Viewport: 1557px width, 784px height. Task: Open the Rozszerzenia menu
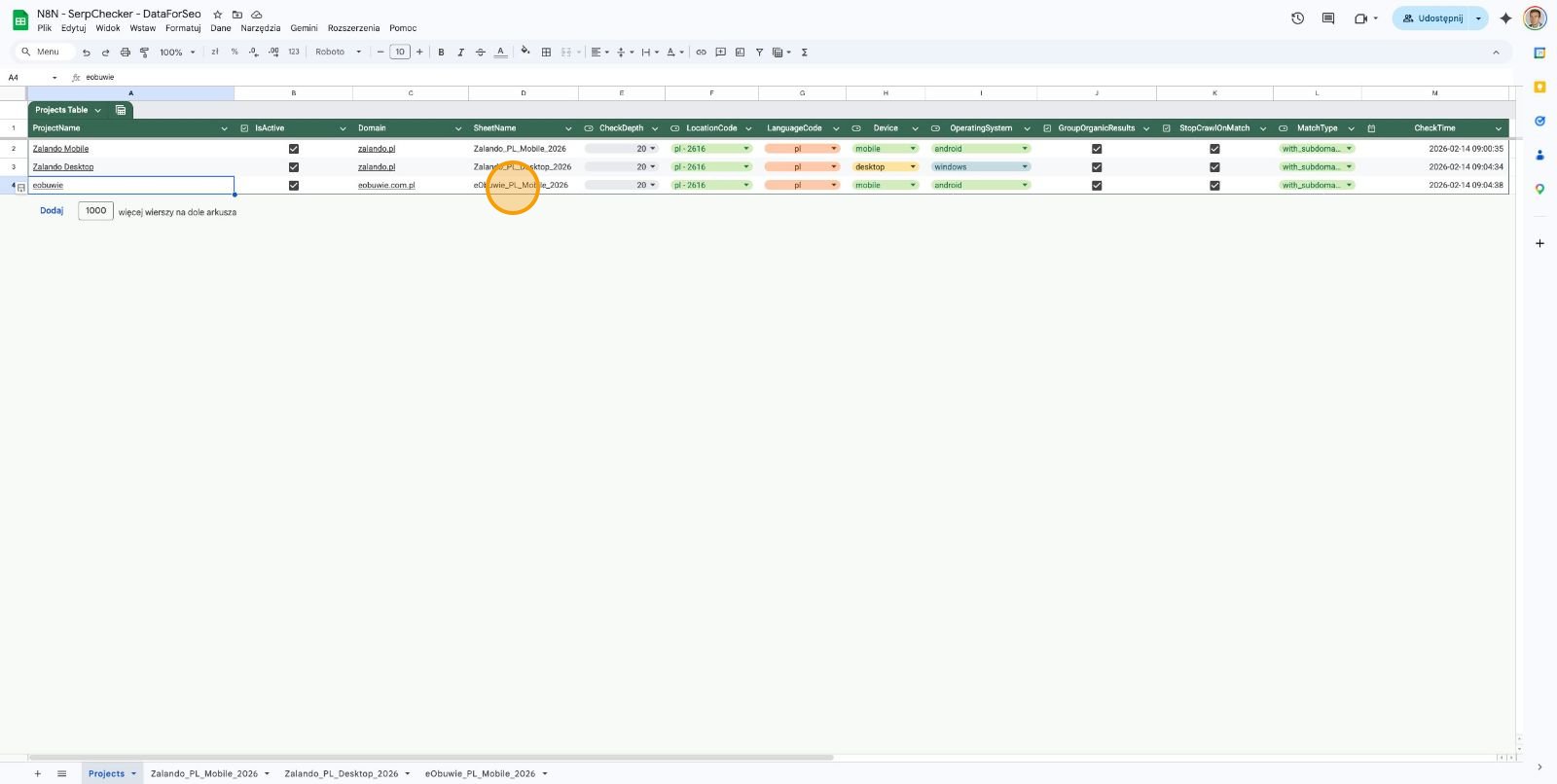pos(353,28)
